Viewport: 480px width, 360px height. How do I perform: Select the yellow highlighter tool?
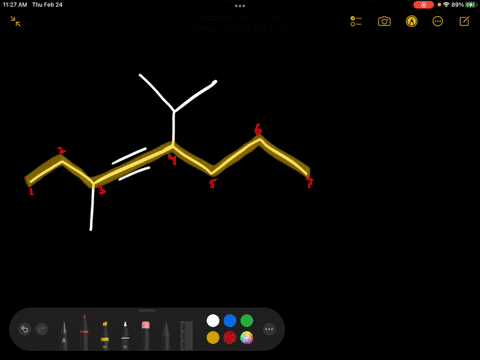pyautogui.click(x=105, y=335)
